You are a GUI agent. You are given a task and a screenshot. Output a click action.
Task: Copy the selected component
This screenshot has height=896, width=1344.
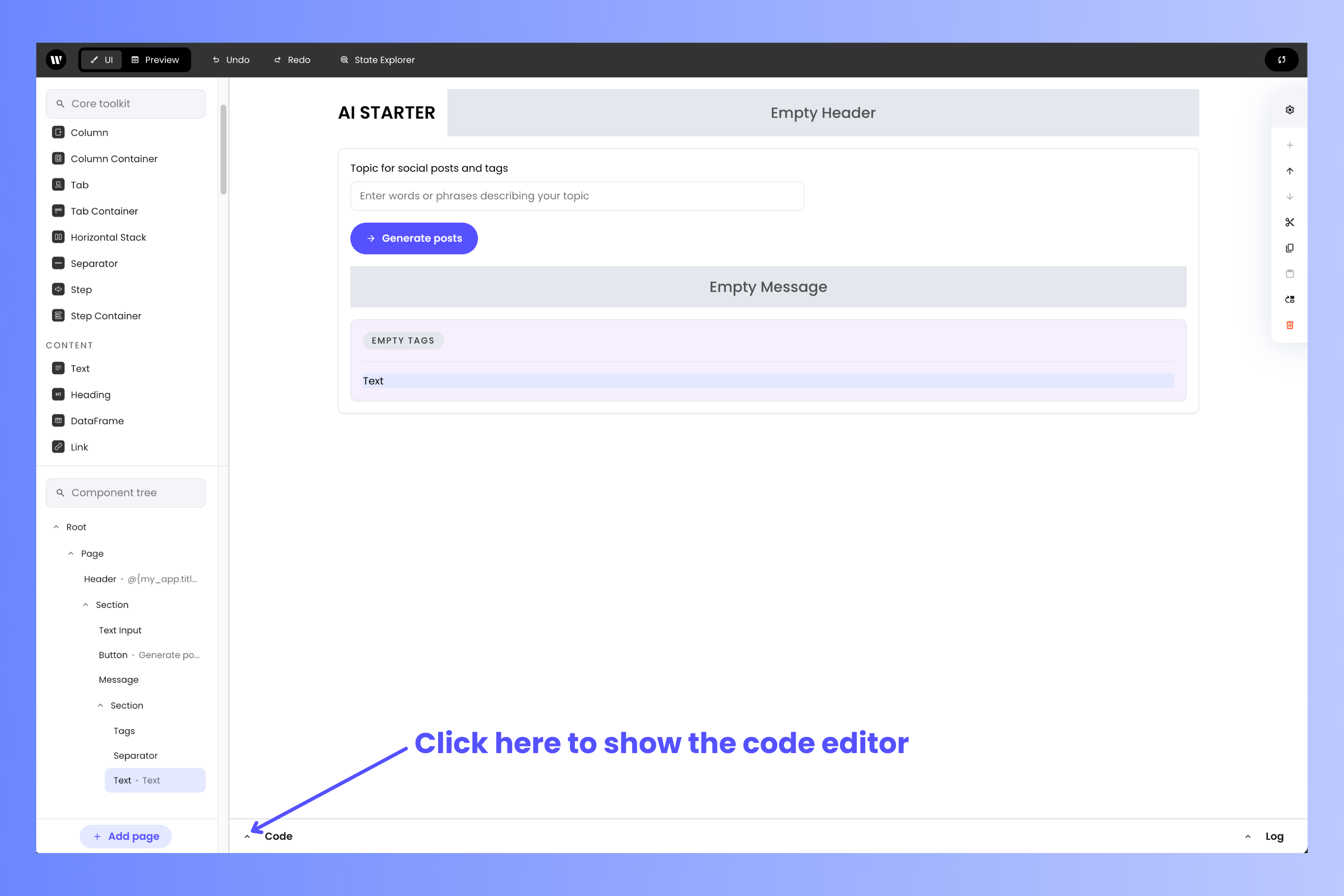(x=1290, y=248)
